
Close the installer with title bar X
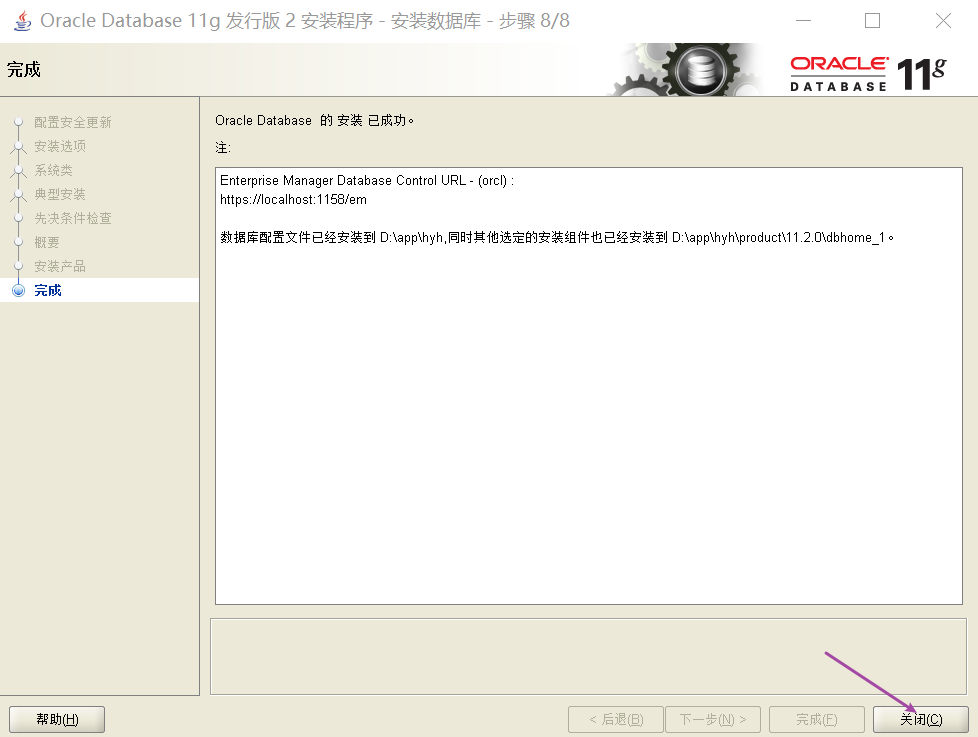(943, 21)
